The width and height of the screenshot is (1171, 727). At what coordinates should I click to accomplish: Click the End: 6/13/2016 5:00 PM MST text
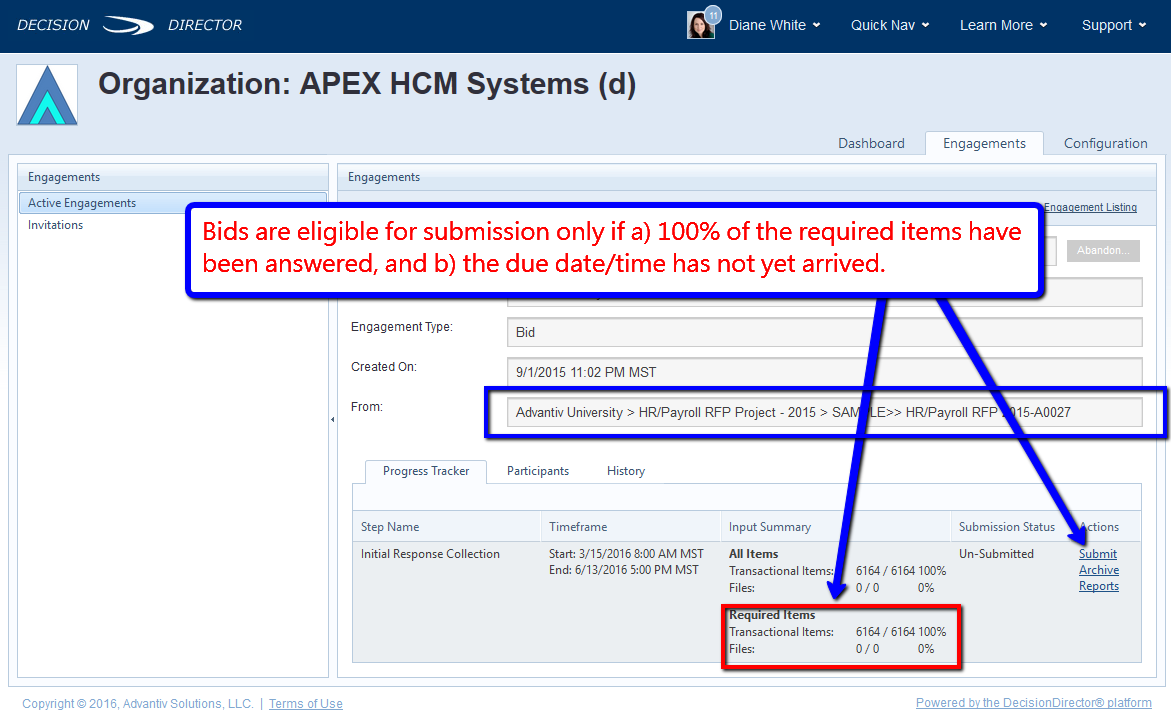pyautogui.click(x=624, y=570)
